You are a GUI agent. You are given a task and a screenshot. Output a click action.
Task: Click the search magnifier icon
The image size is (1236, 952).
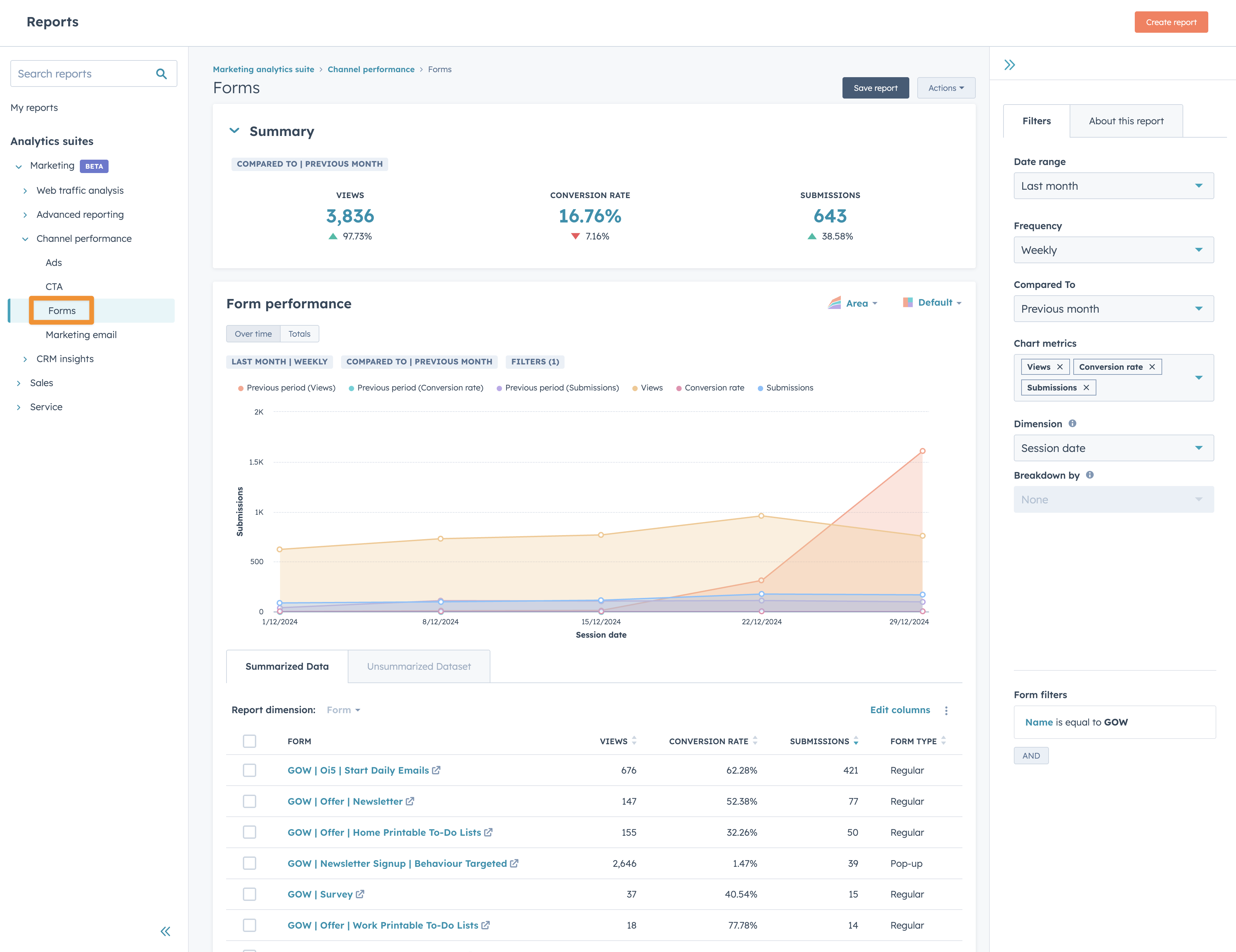161,73
